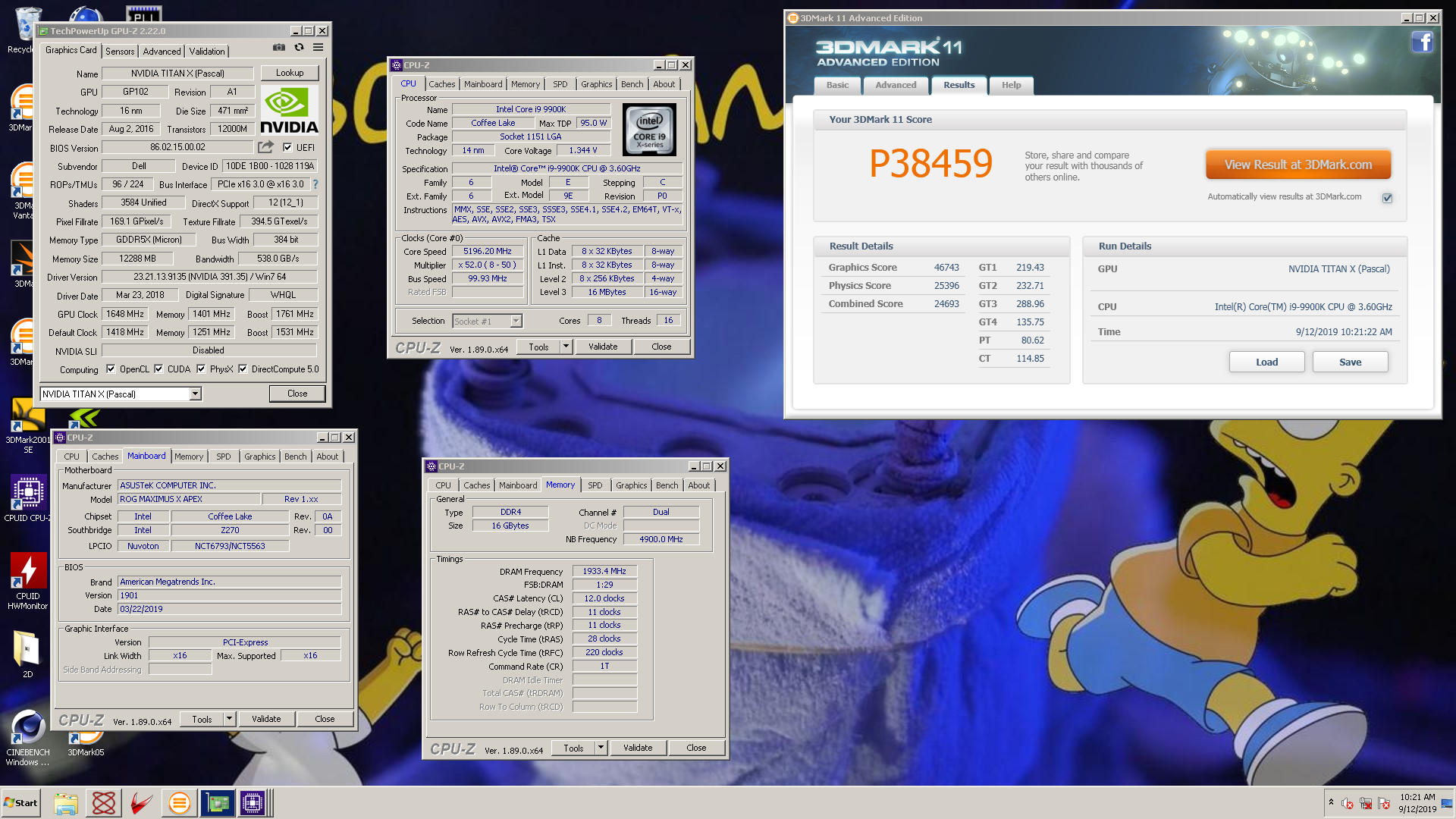Click the NVIDIA logo in GPU-Z
The width and height of the screenshot is (1456, 819).
pos(289,111)
